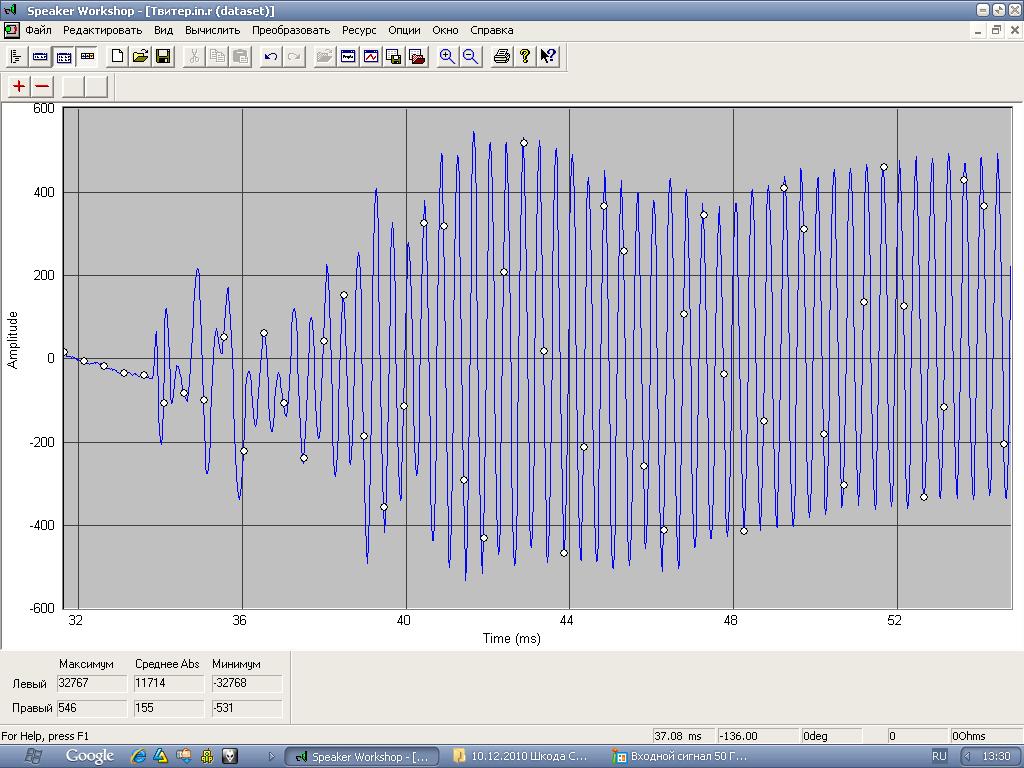Screen dimensions: 1024x768
Task: Activate the context help pointer icon
Action: tap(548, 56)
